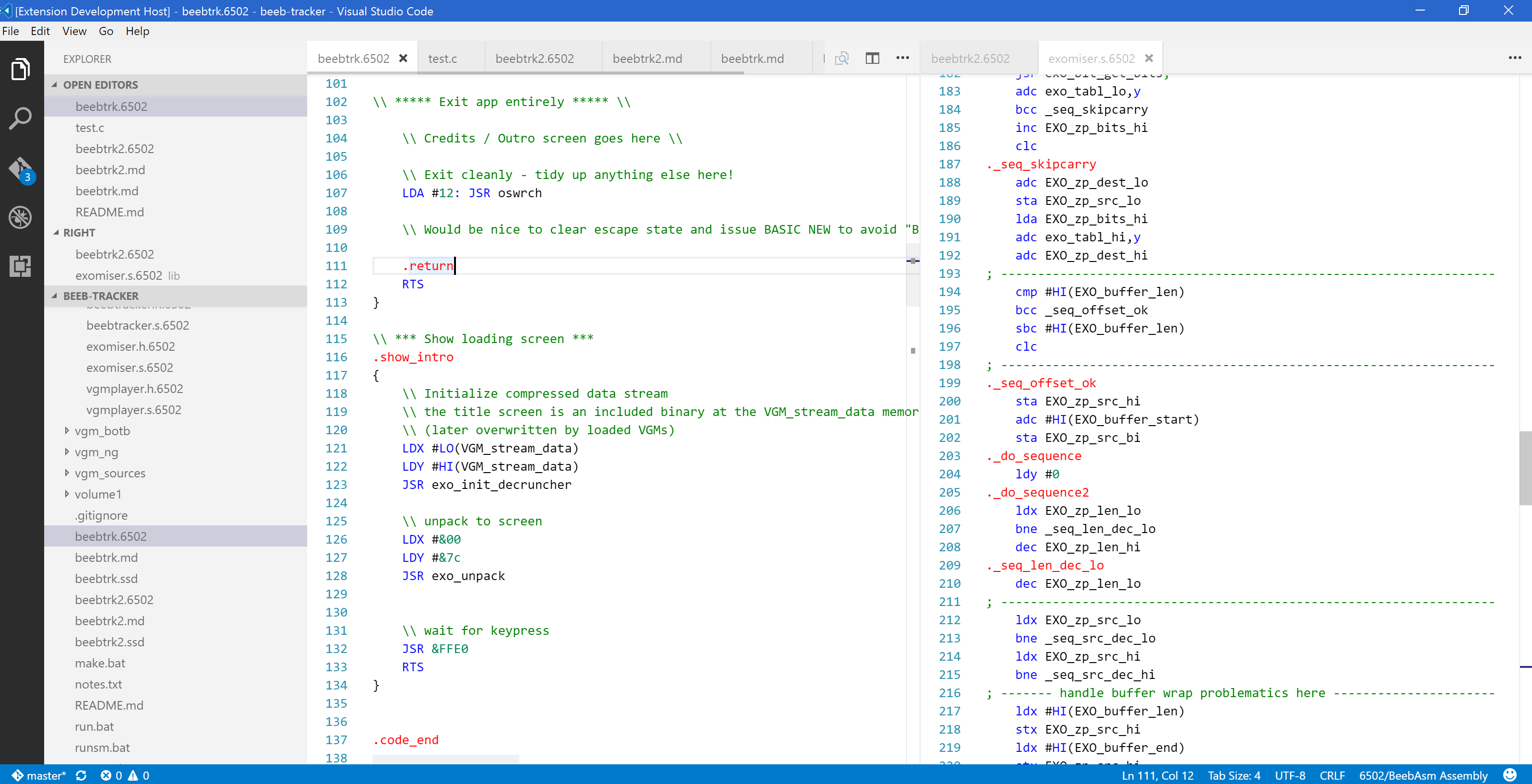This screenshot has width=1532, height=784.
Task: Open the View menu
Action: (x=74, y=31)
